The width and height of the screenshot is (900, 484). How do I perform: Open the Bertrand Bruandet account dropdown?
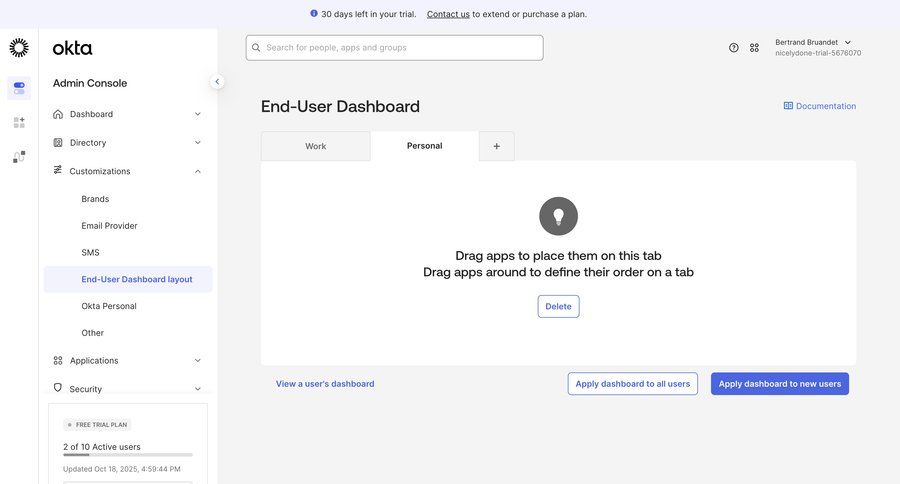pyautogui.click(x=818, y=48)
